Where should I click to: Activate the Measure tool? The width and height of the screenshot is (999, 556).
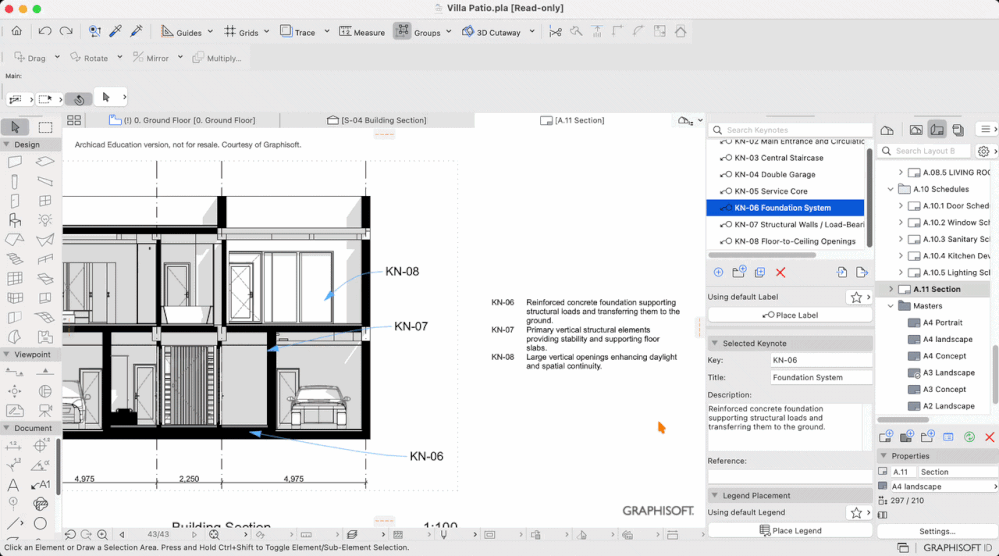coord(361,32)
